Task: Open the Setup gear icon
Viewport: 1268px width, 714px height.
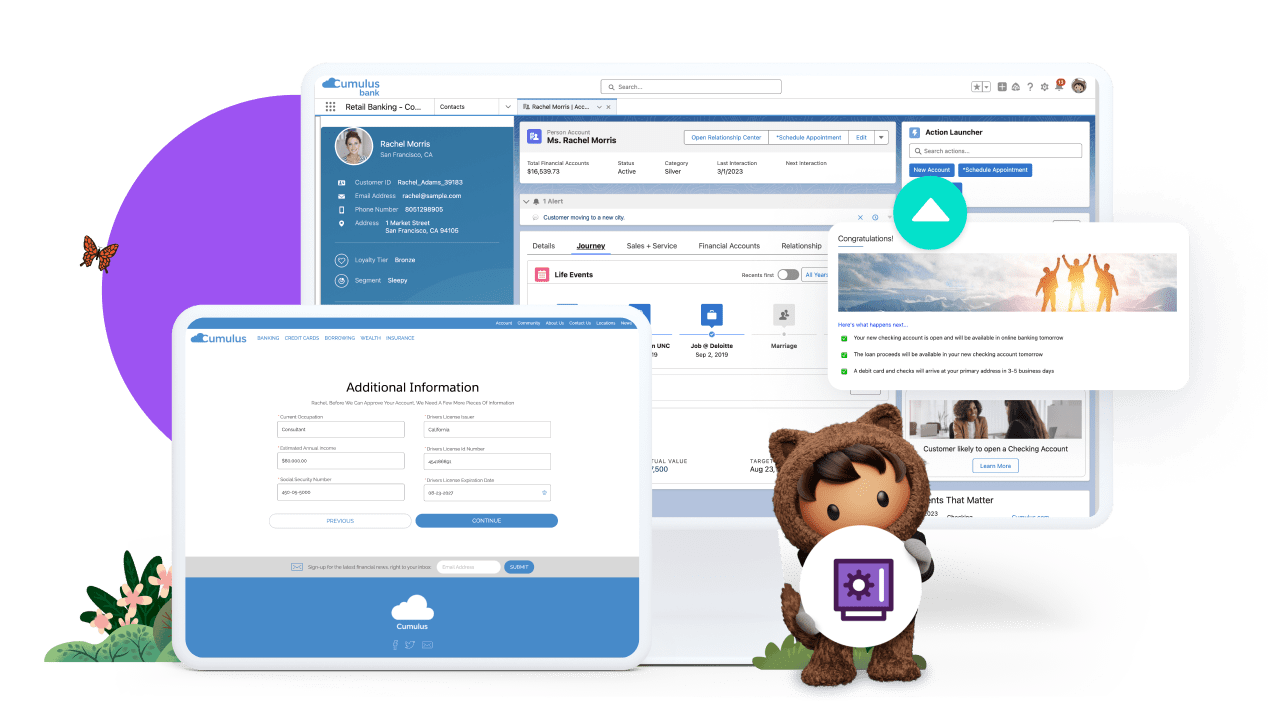Action: point(1044,87)
